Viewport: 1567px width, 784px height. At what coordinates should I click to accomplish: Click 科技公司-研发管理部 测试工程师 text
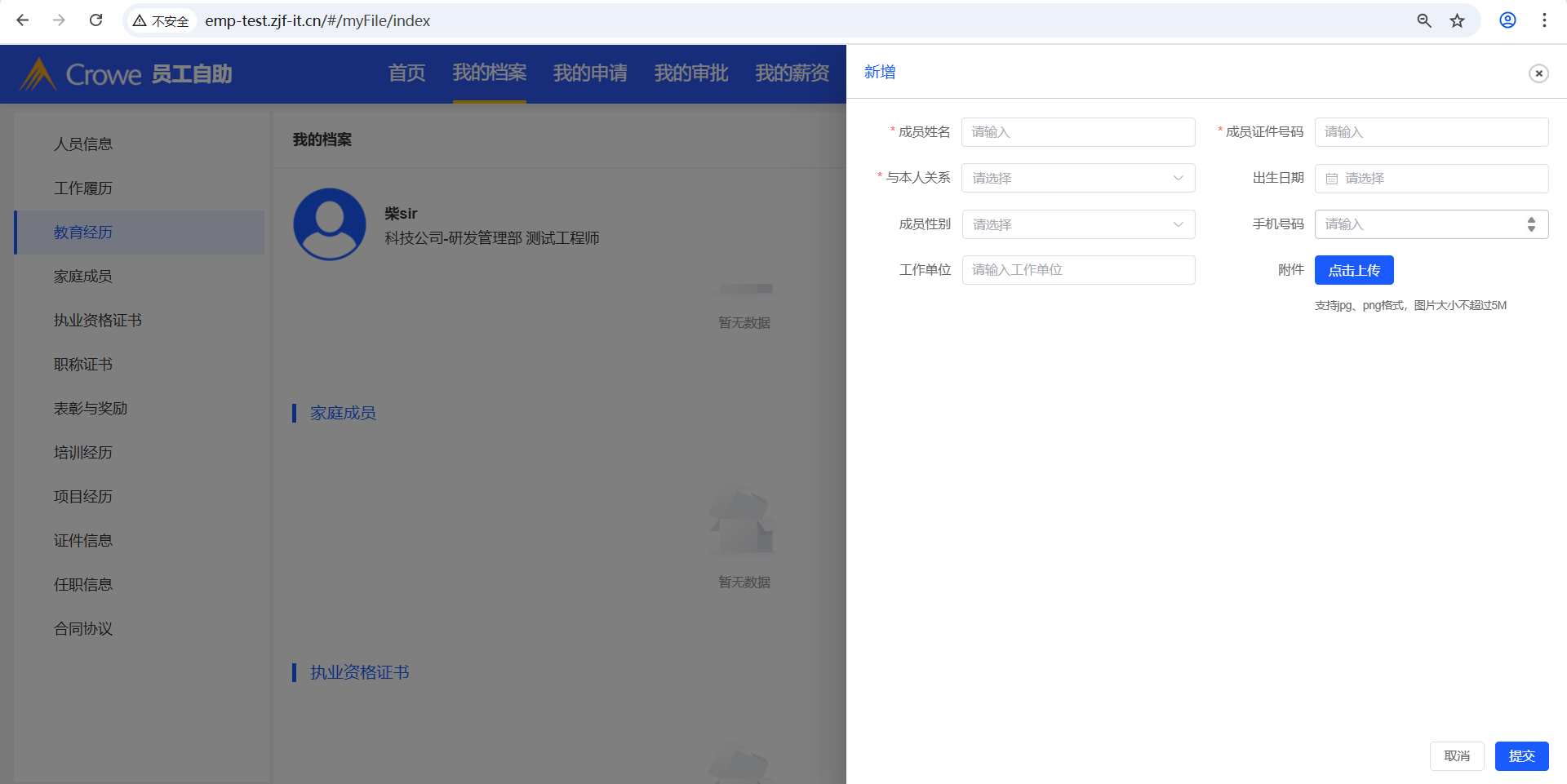click(x=492, y=238)
